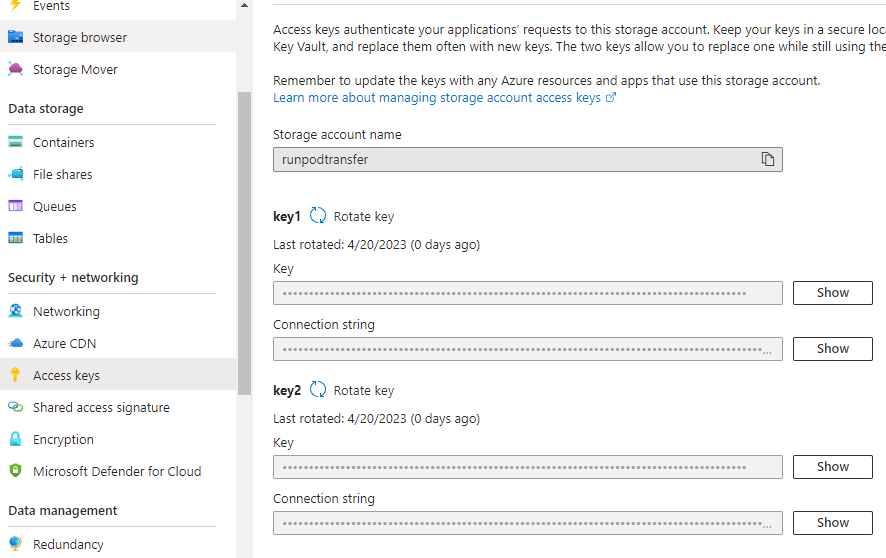886x558 pixels.
Task: Show the key1 connection string
Action: tap(832, 349)
